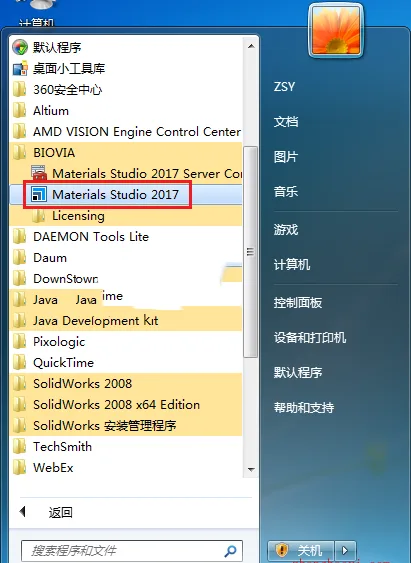
Task: Open the WebEx folder
Action: tap(126, 468)
